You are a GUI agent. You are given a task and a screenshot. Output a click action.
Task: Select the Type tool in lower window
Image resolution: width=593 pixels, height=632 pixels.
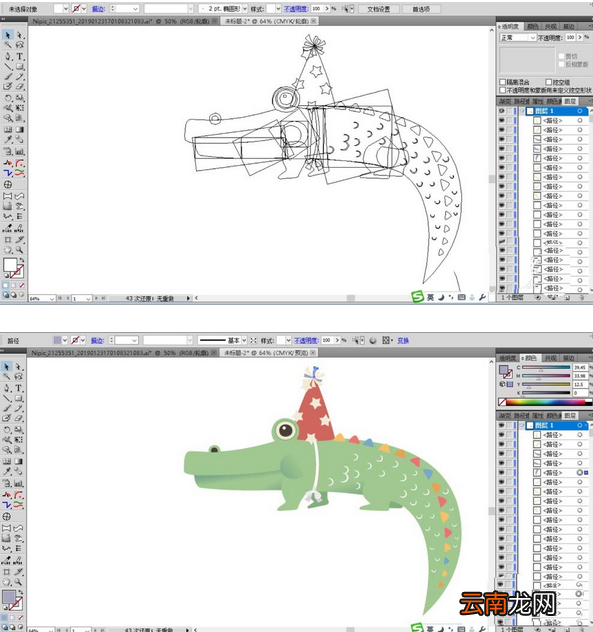19,388
